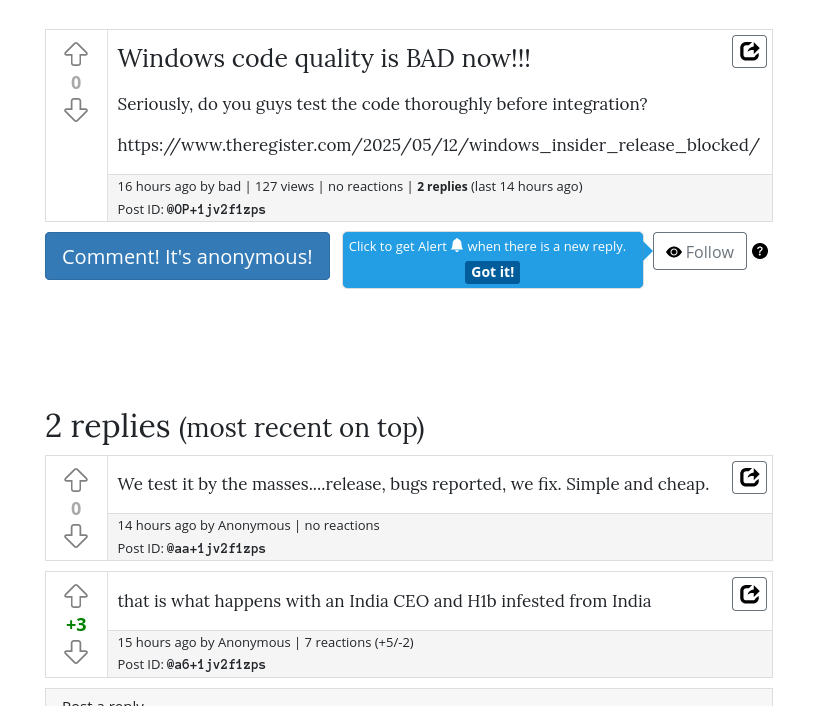Upvote the 'test it by the masses' reply
The image size is (819, 706).
click(76, 480)
